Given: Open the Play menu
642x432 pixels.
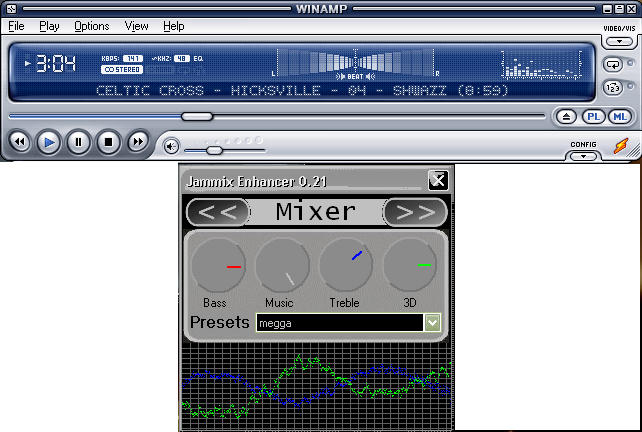Looking at the screenshot, I should tap(49, 26).
